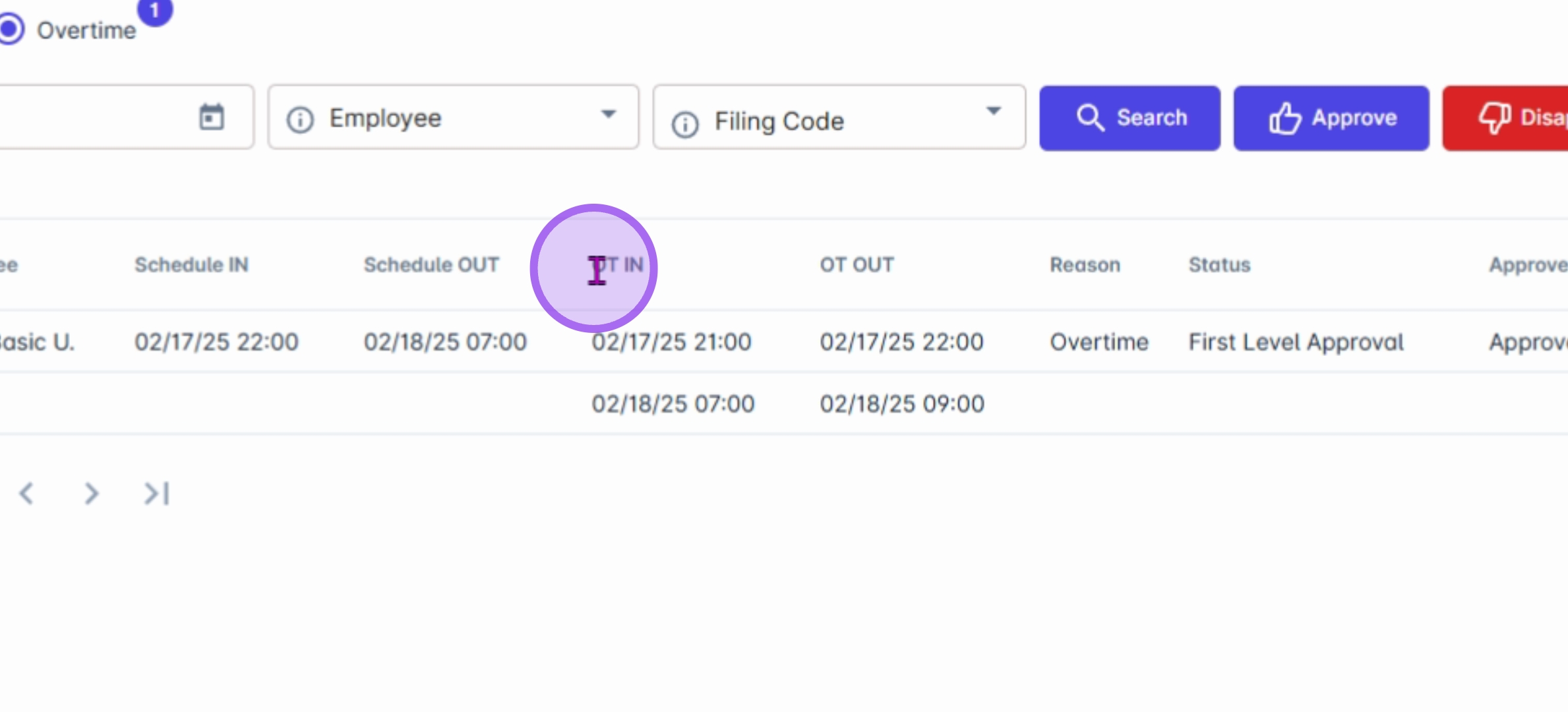The width and height of the screenshot is (1568, 712).
Task: Expand the Employee dropdown arrow
Action: click(609, 114)
